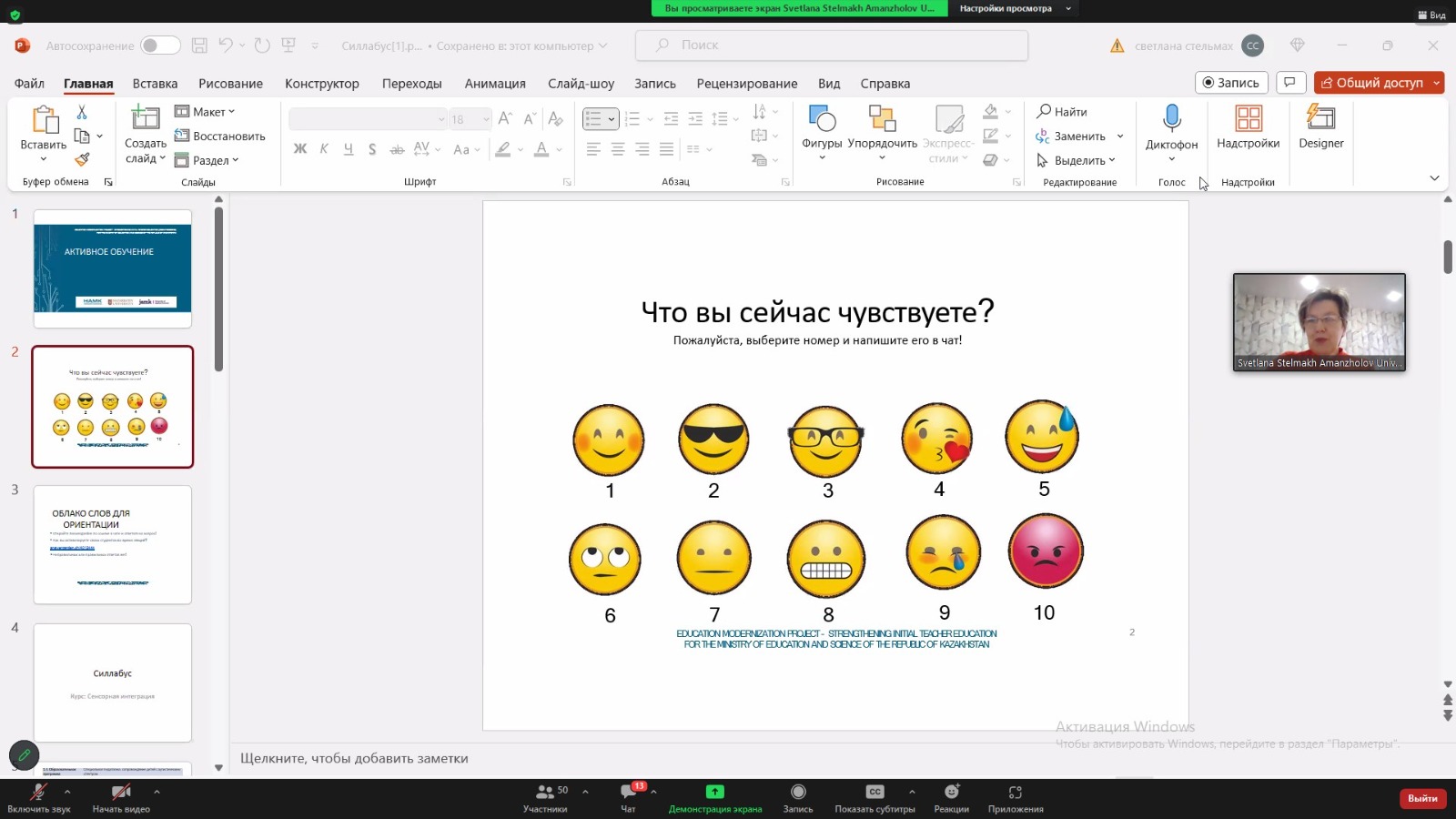
Task: Click the Shapes (Фигуры) icon
Action: click(821, 118)
